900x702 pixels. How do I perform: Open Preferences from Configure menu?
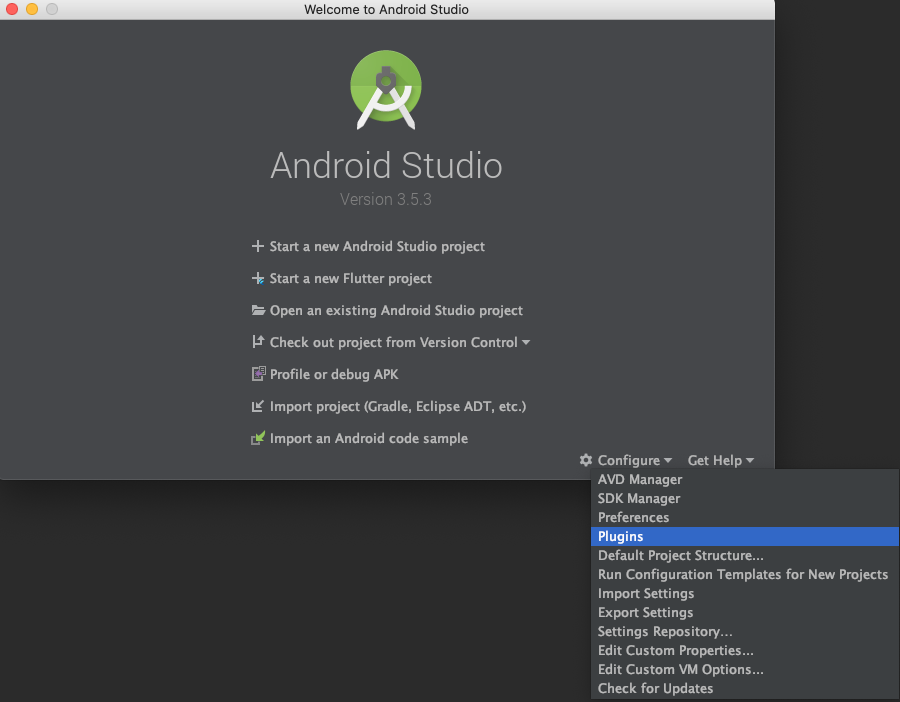pyautogui.click(x=745, y=517)
